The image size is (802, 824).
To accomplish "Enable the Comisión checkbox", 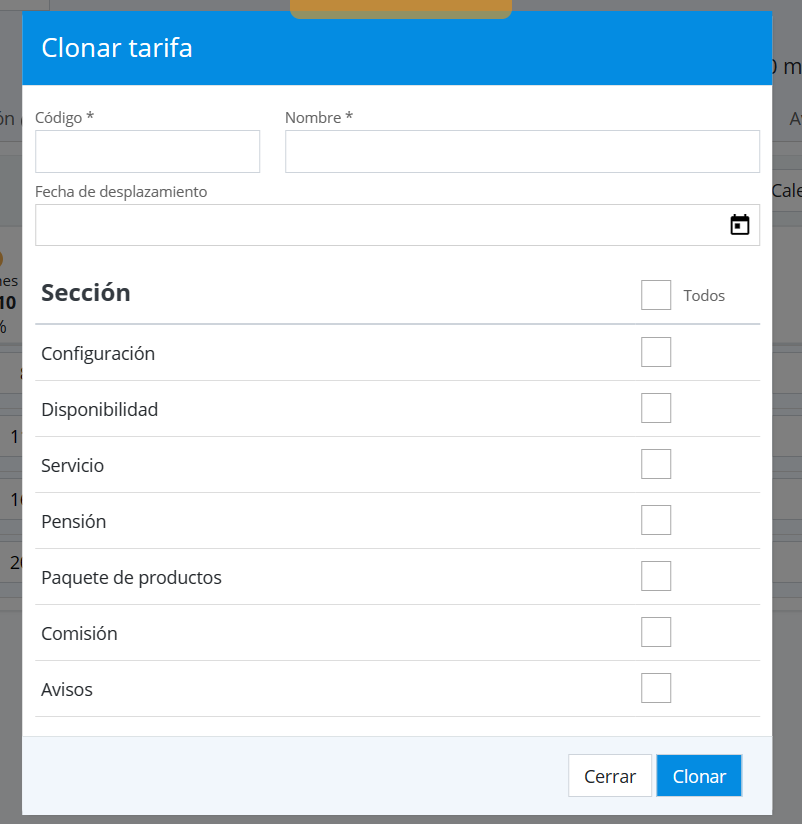I will [656, 633].
